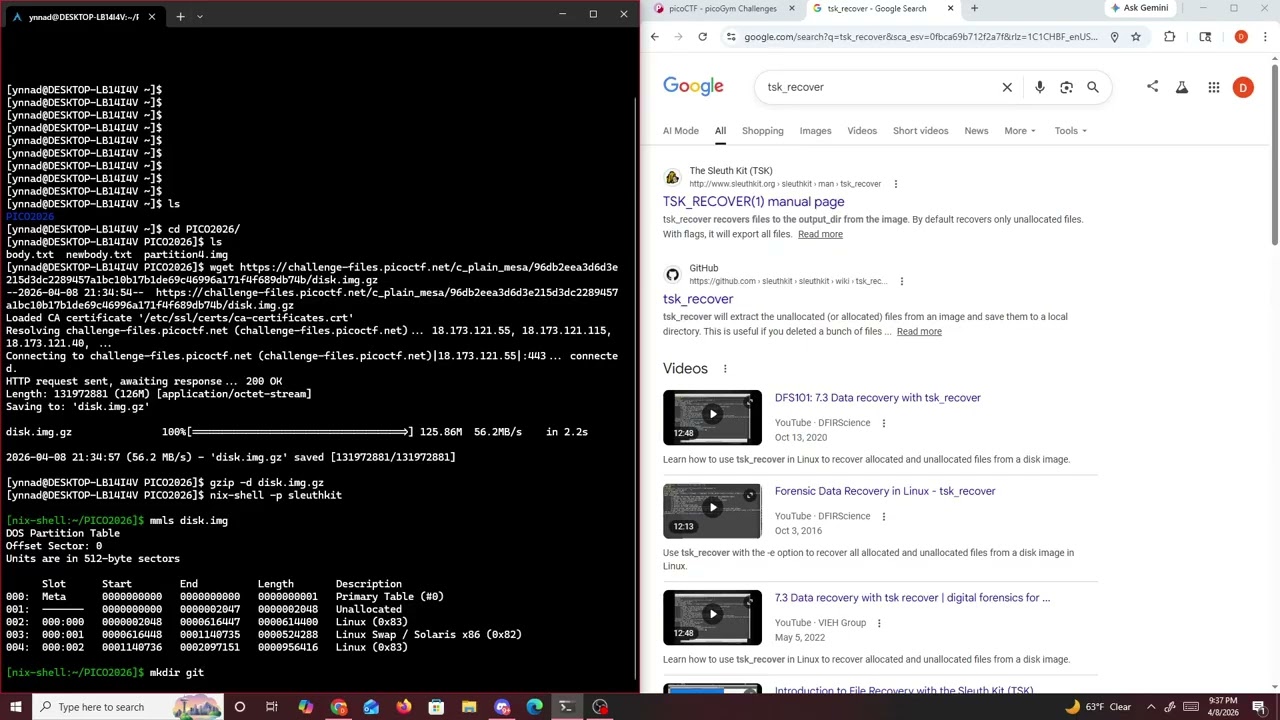Click the Chrome address bar URL

click(x=920, y=37)
